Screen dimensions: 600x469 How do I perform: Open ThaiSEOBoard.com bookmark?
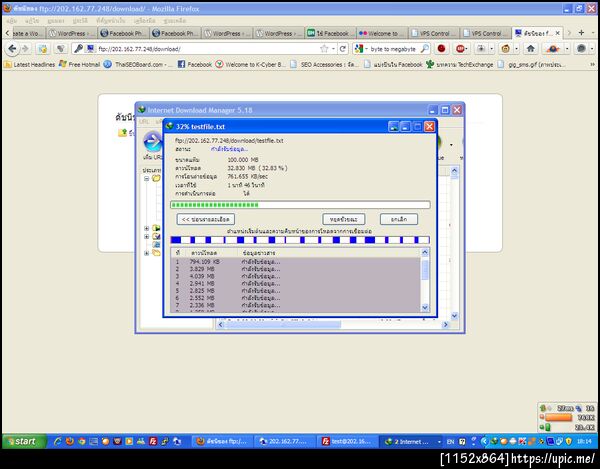138,65
